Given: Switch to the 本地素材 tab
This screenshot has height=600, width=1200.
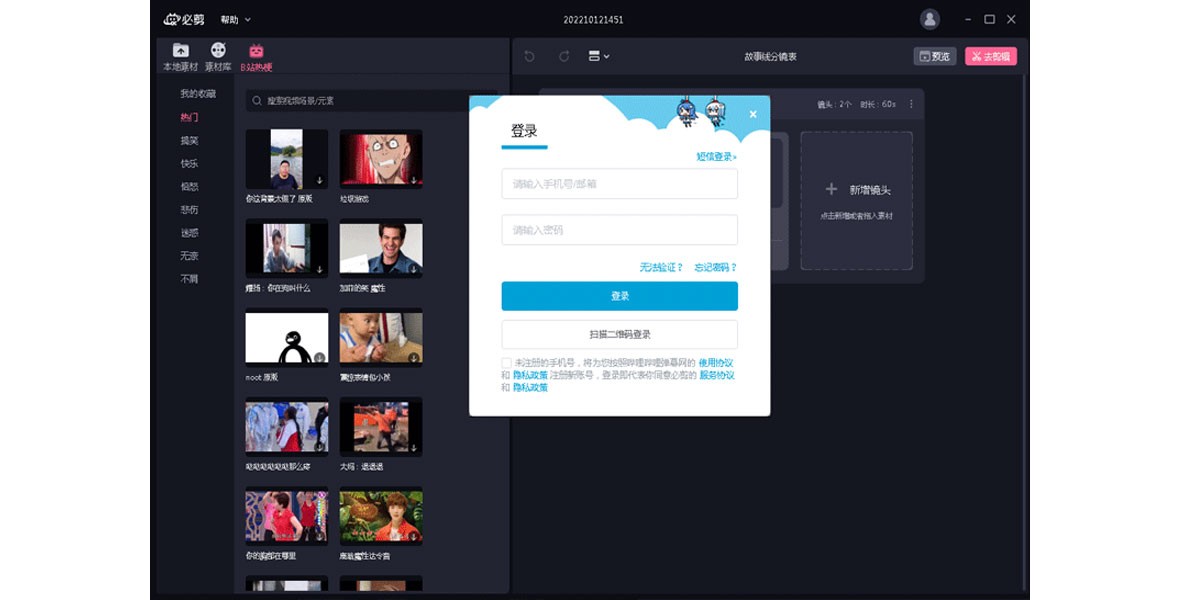Looking at the screenshot, I should click(x=180, y=57).
